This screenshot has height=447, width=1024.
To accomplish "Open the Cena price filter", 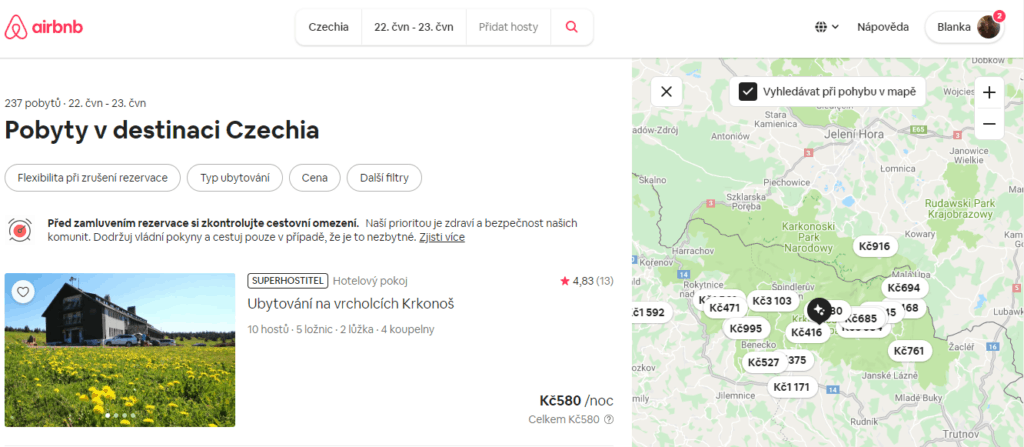I will click(315, 178).
